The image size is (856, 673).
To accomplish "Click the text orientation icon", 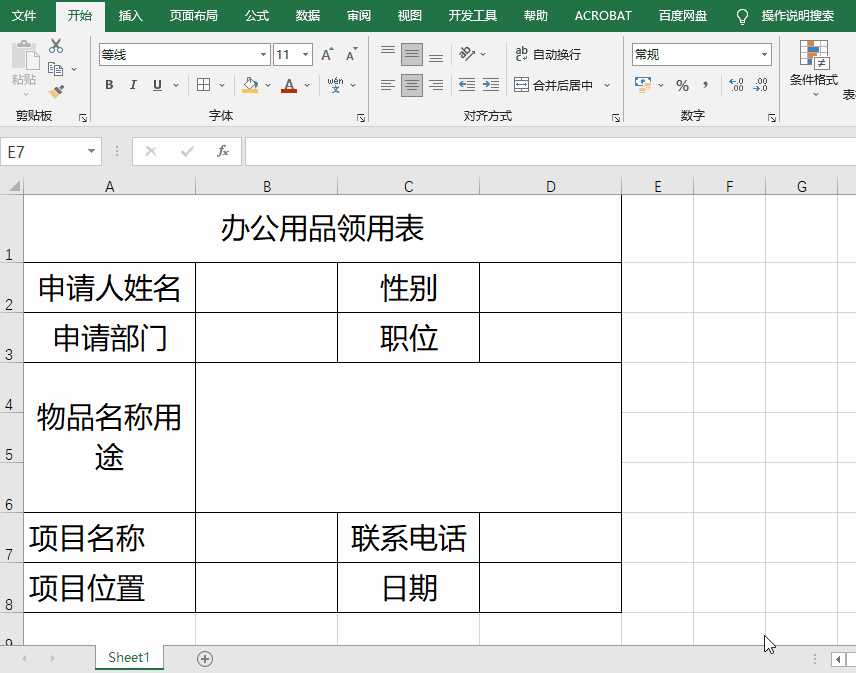I will (467, 53).
